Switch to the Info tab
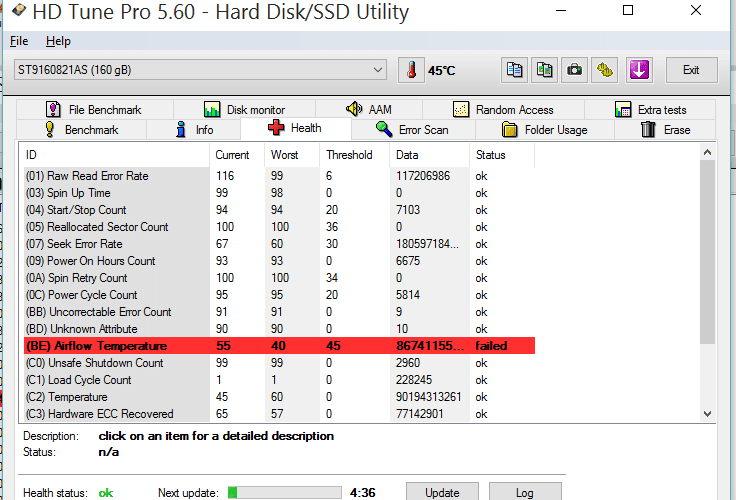The height and width of the screenshot is (500, 736). tap(194, 130)
